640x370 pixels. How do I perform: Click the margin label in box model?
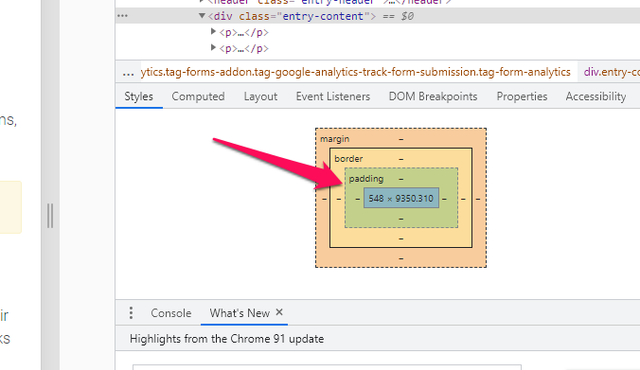(335, 139)
